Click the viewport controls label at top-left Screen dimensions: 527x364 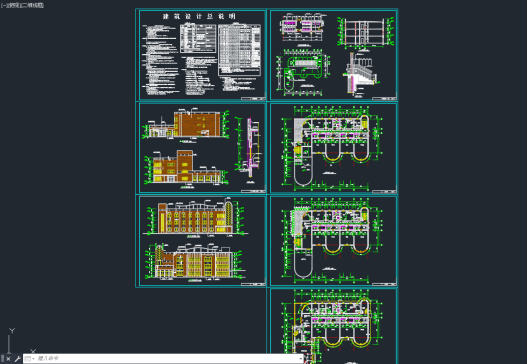[x=22, y=5]
